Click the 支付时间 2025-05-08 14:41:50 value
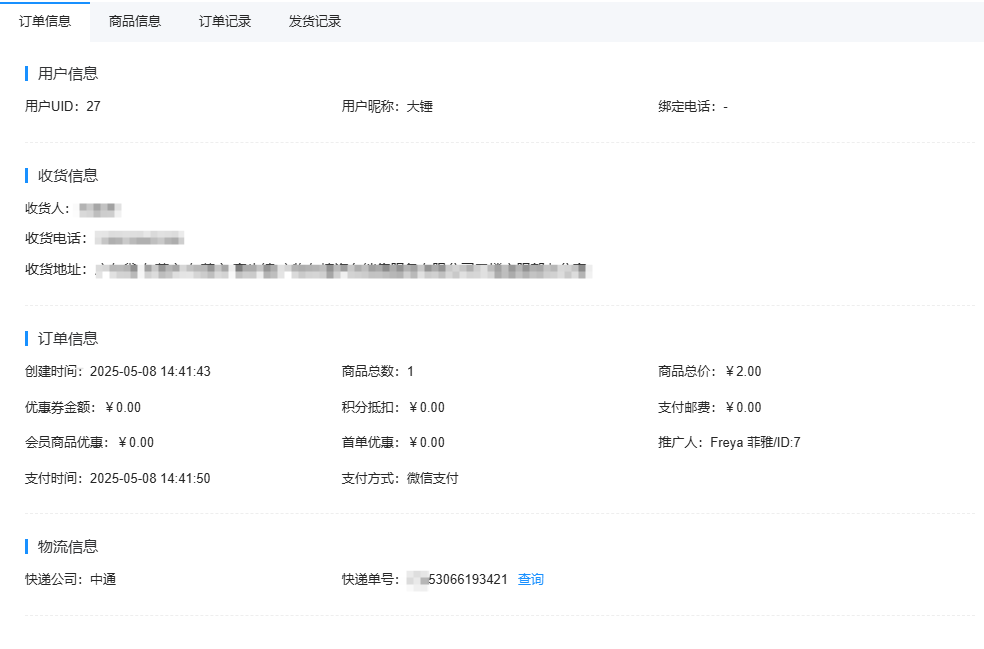The height and width of the screenshot is (649, 984). point(150,478)
